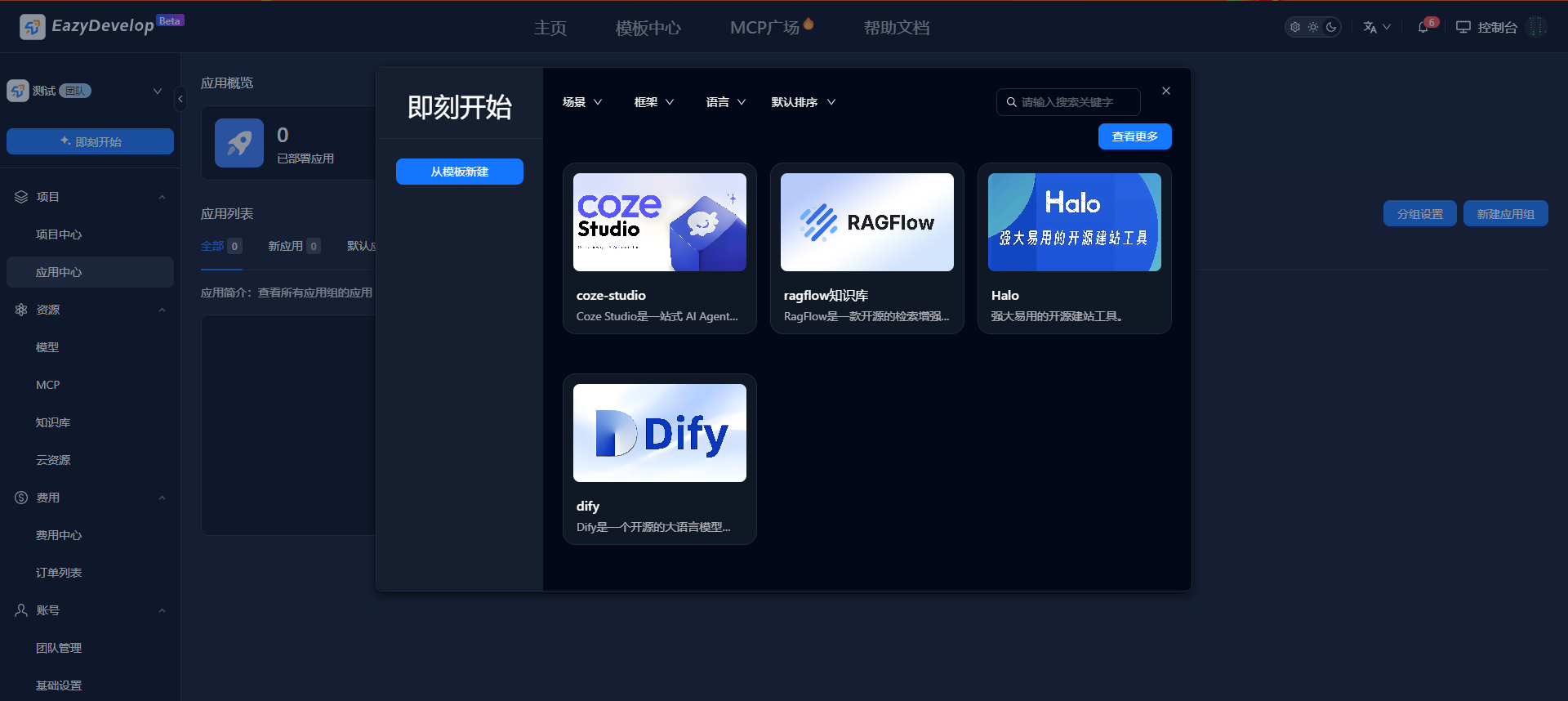Click the ragflow知识库 card title
Screen dimensions: 1568x701
(x=826, y=295)
